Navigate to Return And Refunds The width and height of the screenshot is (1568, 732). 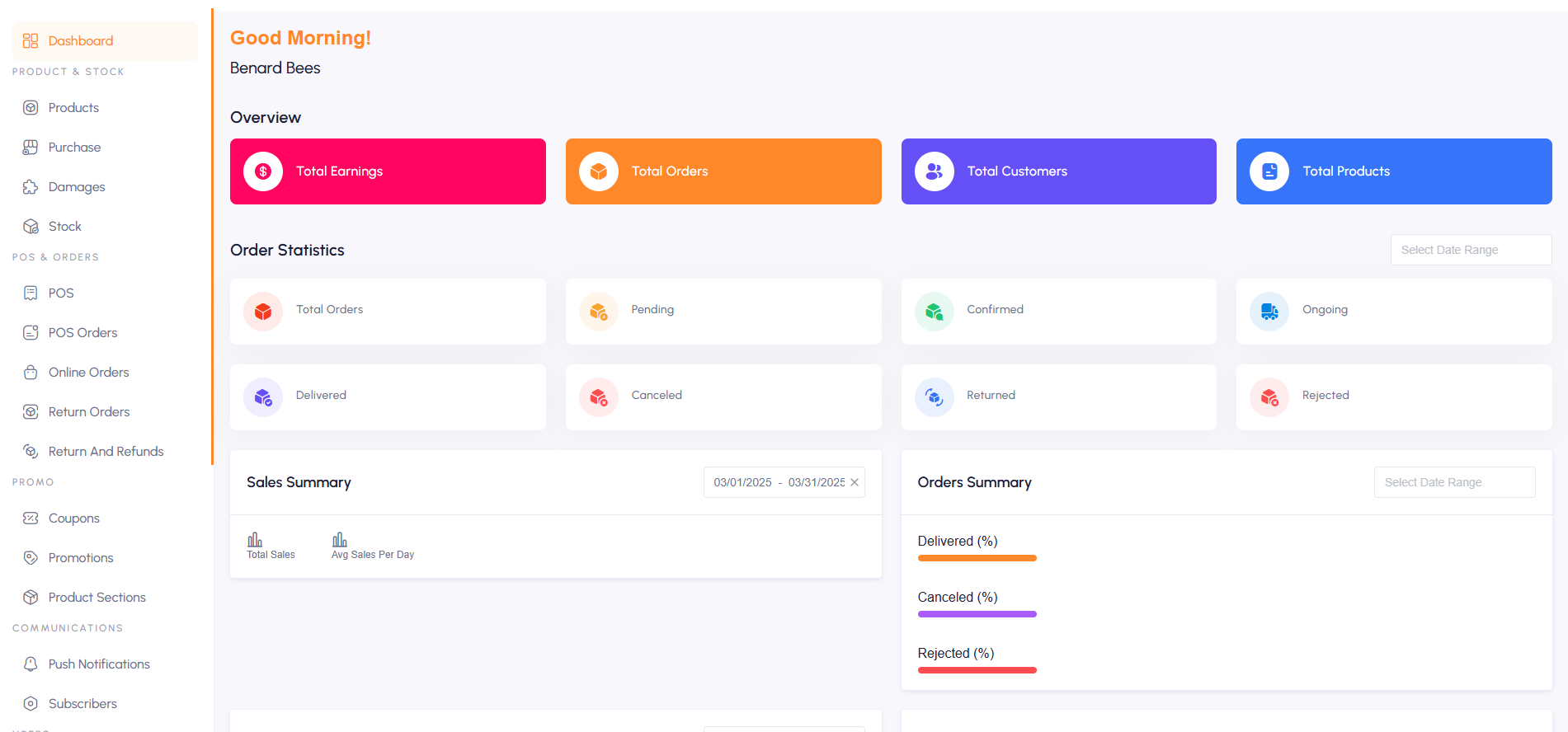[106, 452]
